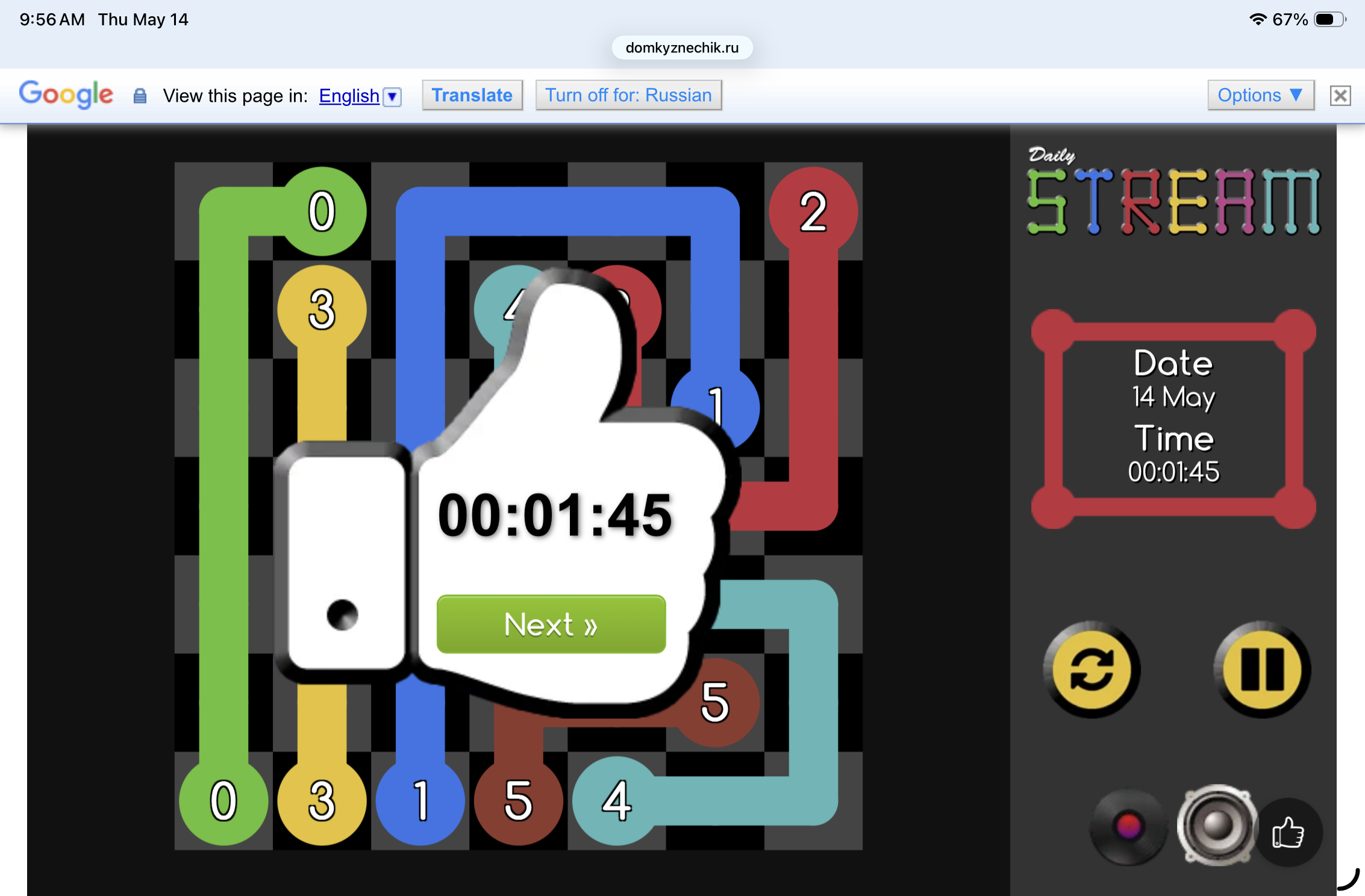Click the Translate button
Screen dimensions: 1365x896
[x=472, y=95]
